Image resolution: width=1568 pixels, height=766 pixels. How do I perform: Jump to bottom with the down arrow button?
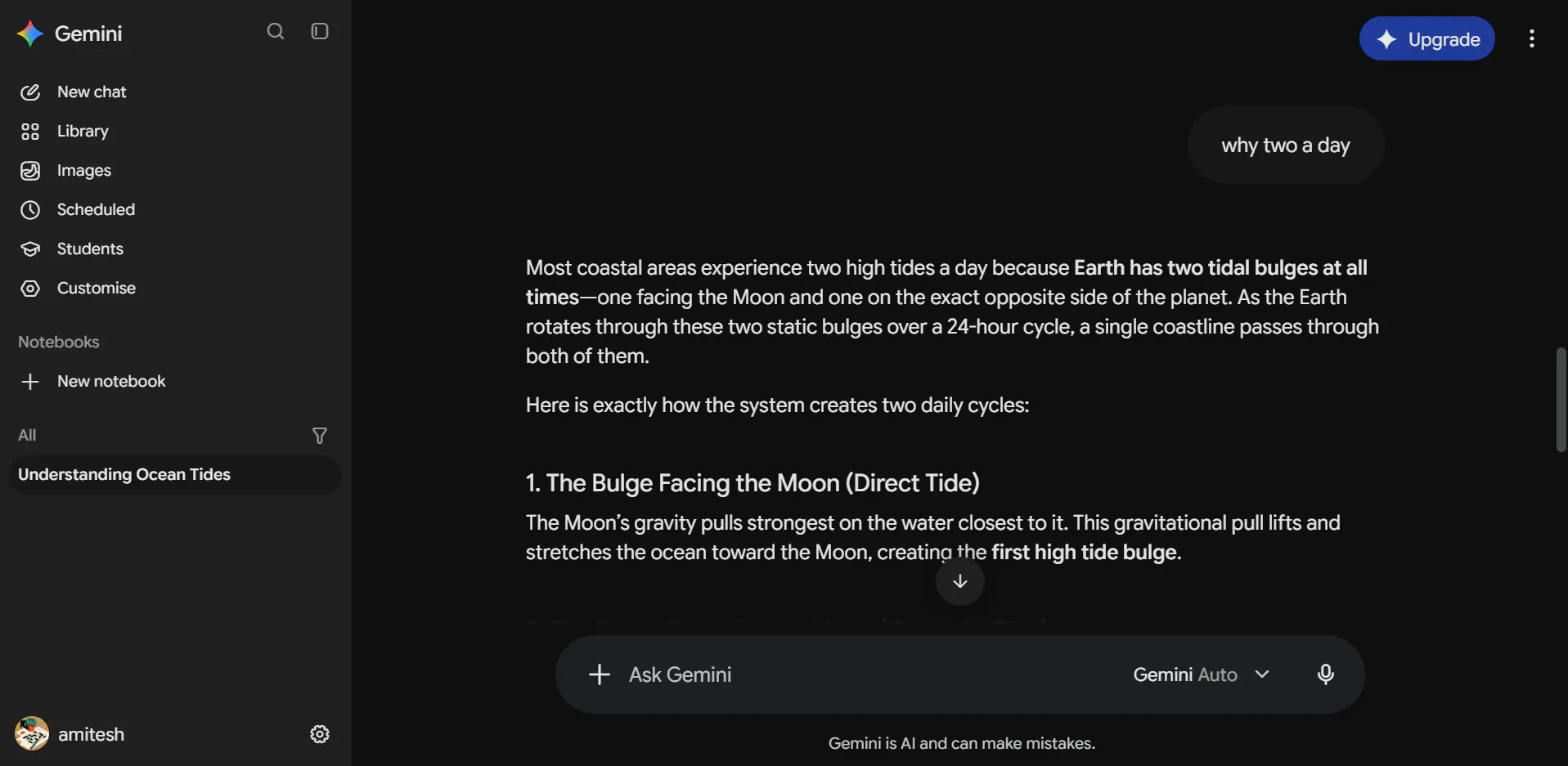tap(960, 581)
